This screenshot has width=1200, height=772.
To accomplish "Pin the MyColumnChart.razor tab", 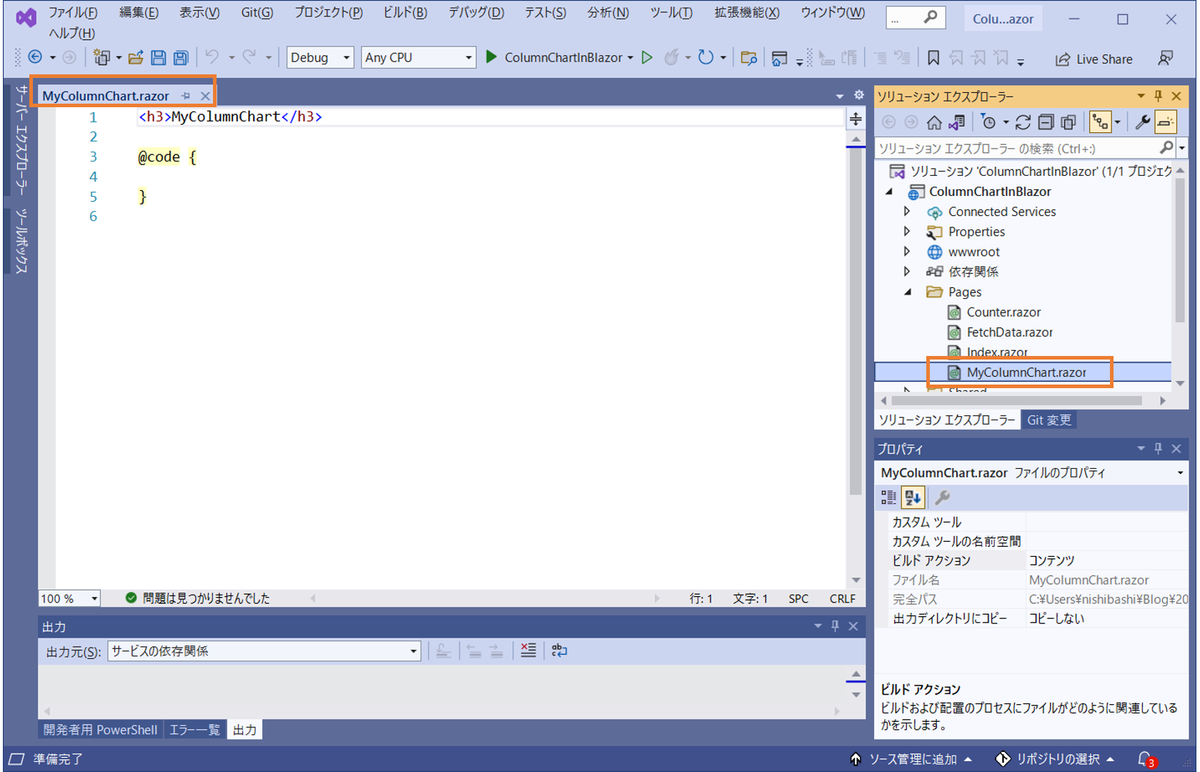I will coord(186,96).
